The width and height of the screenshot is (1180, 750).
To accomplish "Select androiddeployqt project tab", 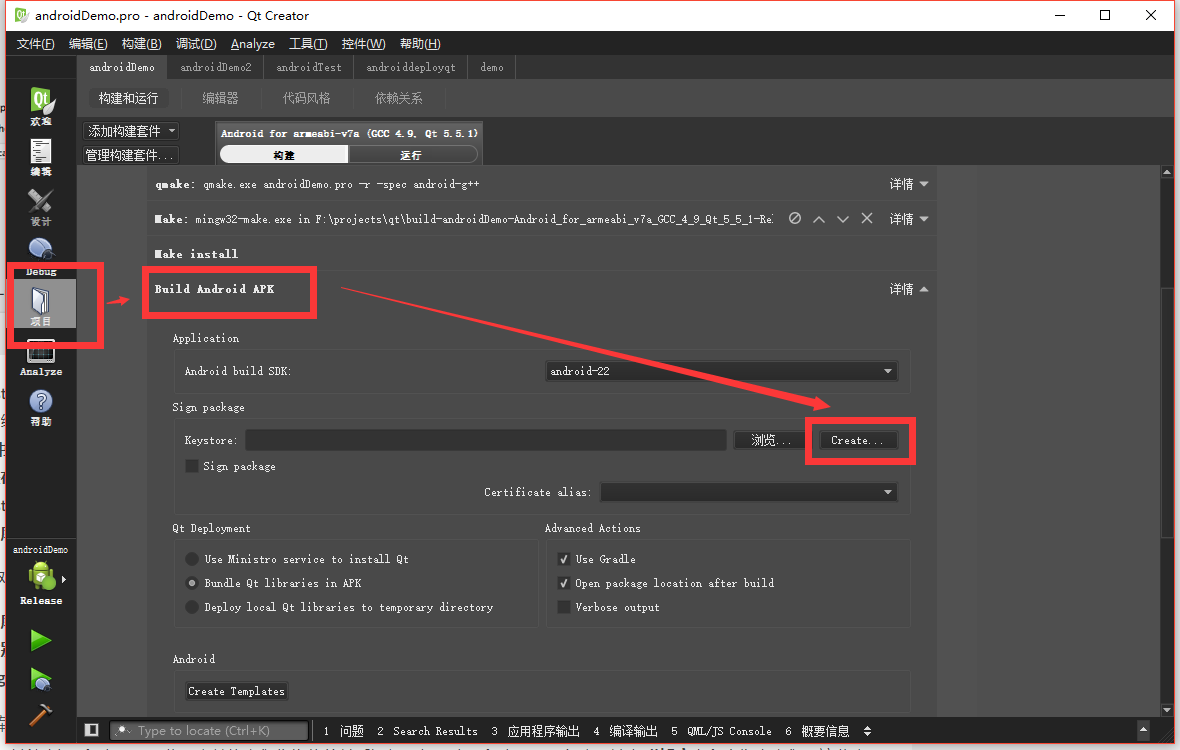I will click(411, 67).
